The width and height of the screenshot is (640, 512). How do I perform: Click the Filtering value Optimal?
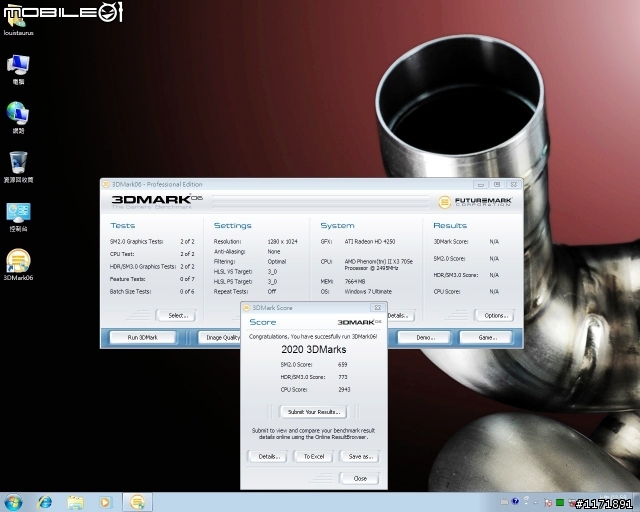[277, 262]
